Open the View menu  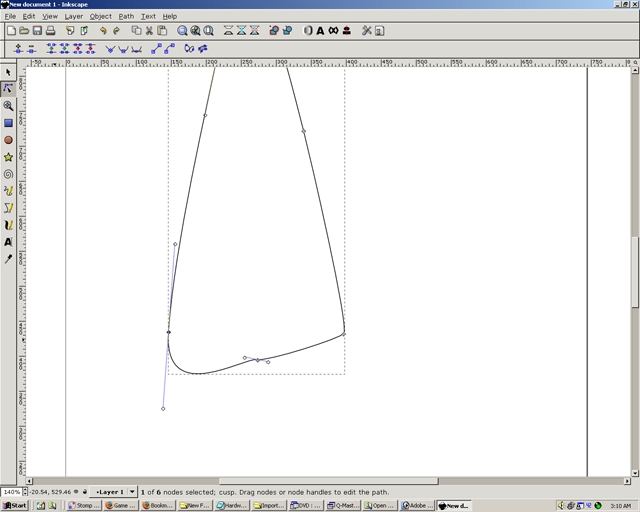click(50, 16)
